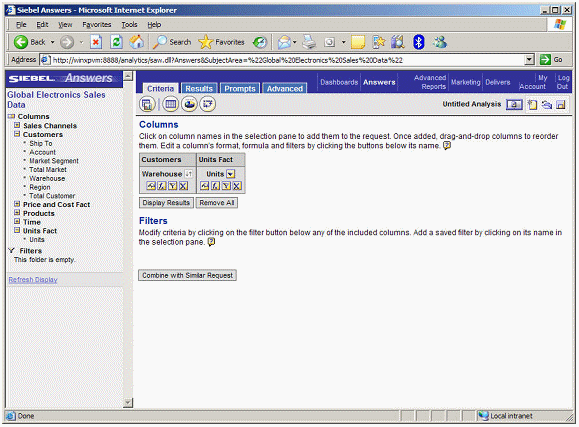Switch to the Prompts tab
The image size is (579, 427).
click(x=240, y=89)
